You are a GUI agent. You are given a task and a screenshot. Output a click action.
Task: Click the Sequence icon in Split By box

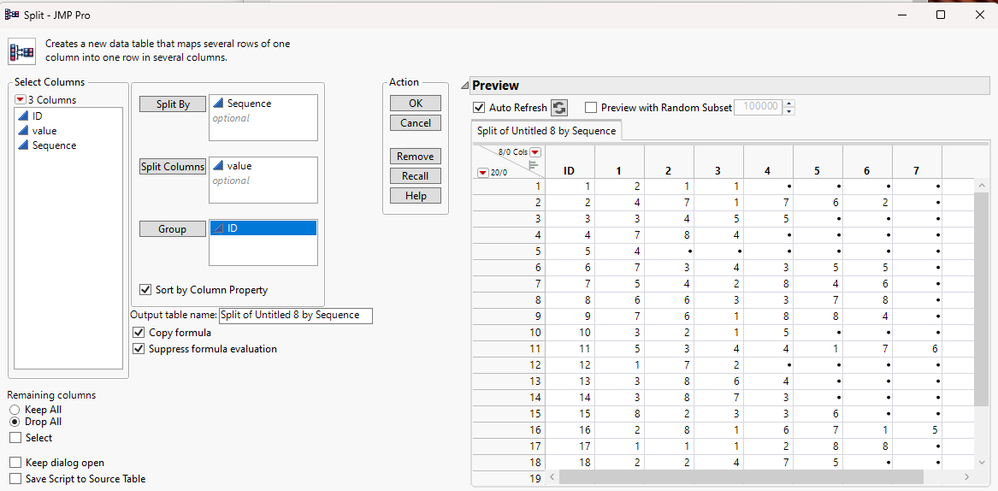point(218,103)
